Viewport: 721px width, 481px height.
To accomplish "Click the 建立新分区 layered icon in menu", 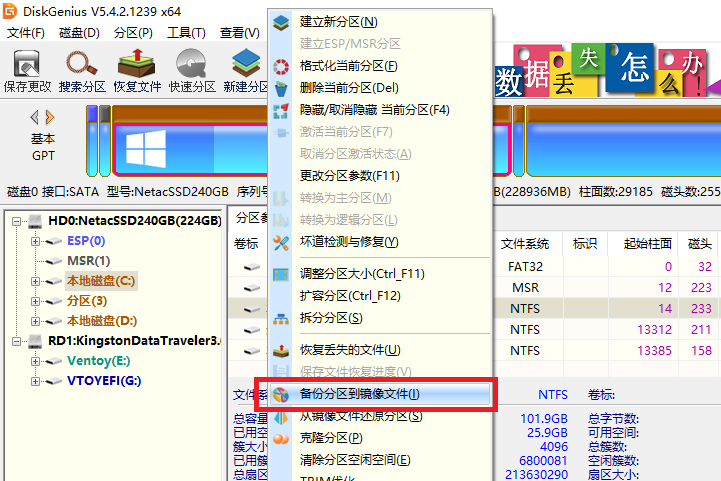I will point(281,22).
